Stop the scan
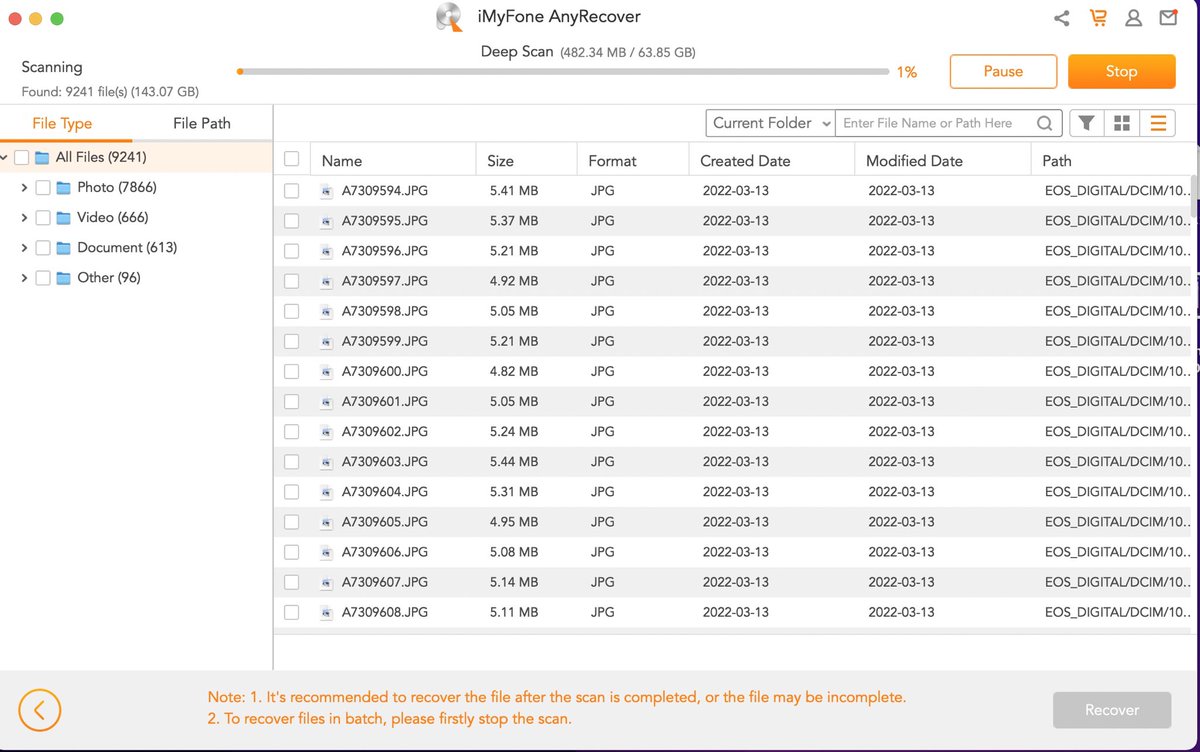The image size is (1200, 752). (1121, 71)
